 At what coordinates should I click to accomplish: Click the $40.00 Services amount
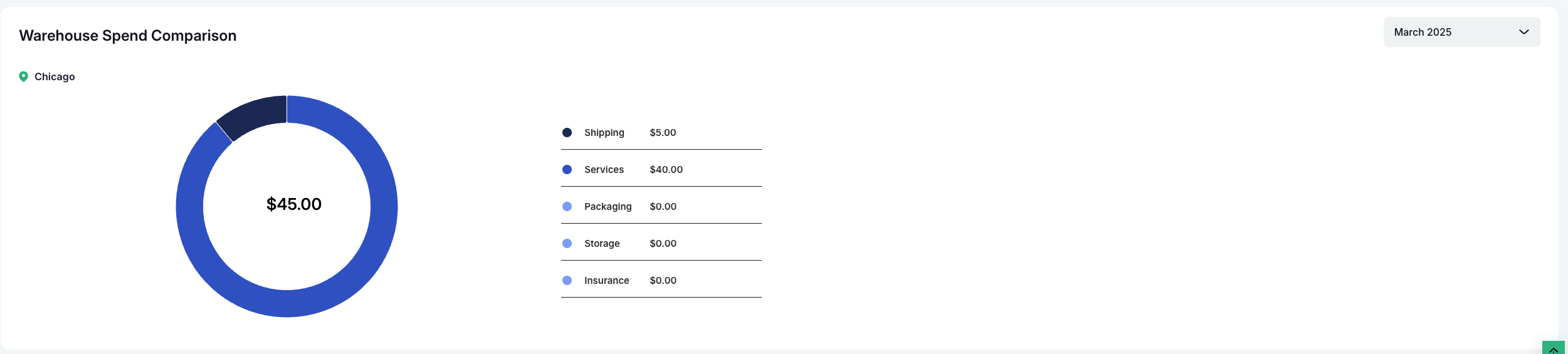pos(666,170)
